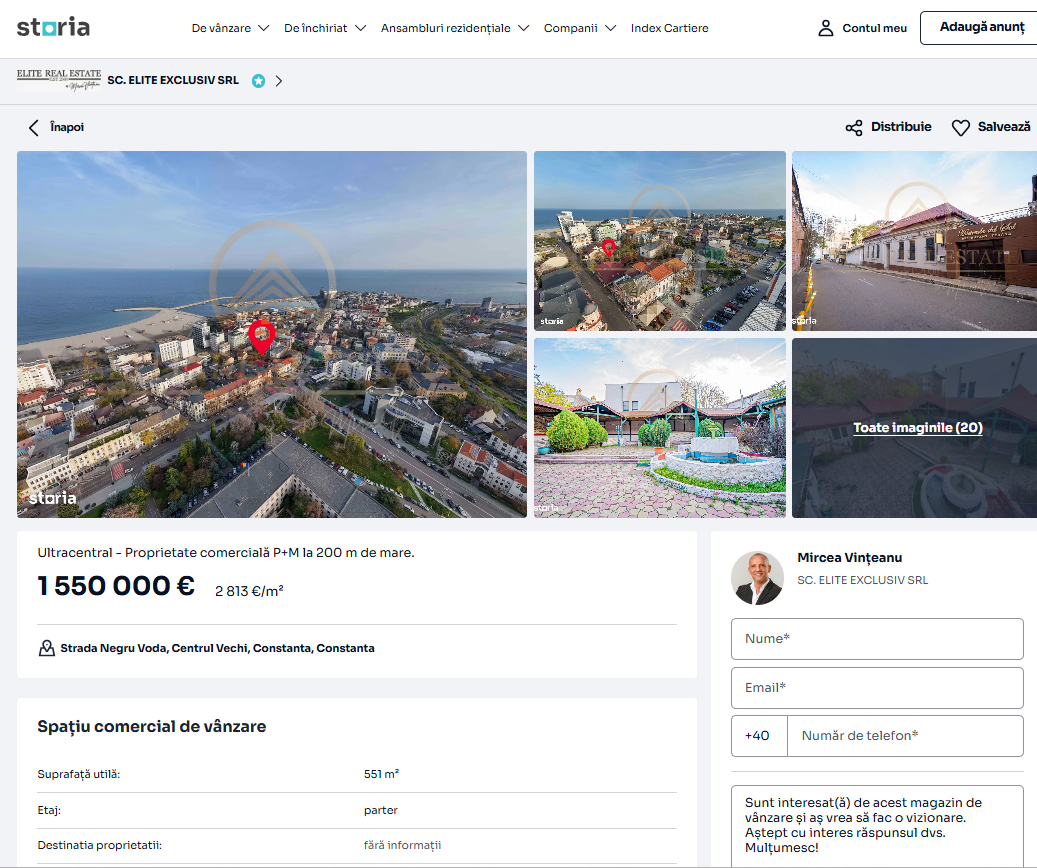
Task: Click agent Mircea Vințeanu's profile photo
Action: click(757, 578)
